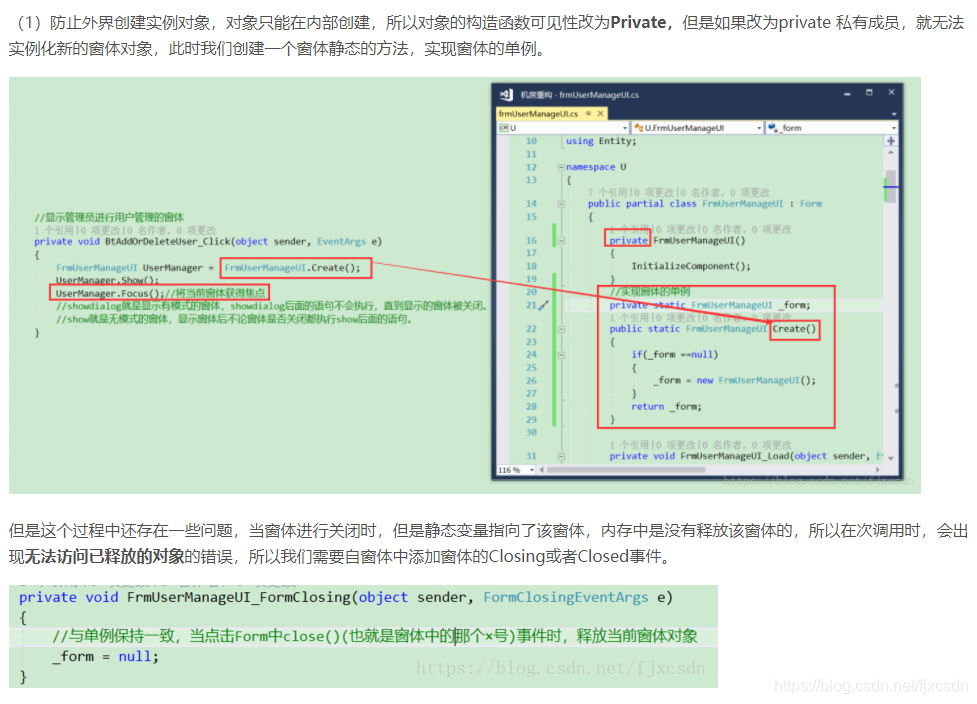Click bold '无法访问已释放的对象' text
This screenshot has height=704, width=977.
pos(104,556)
